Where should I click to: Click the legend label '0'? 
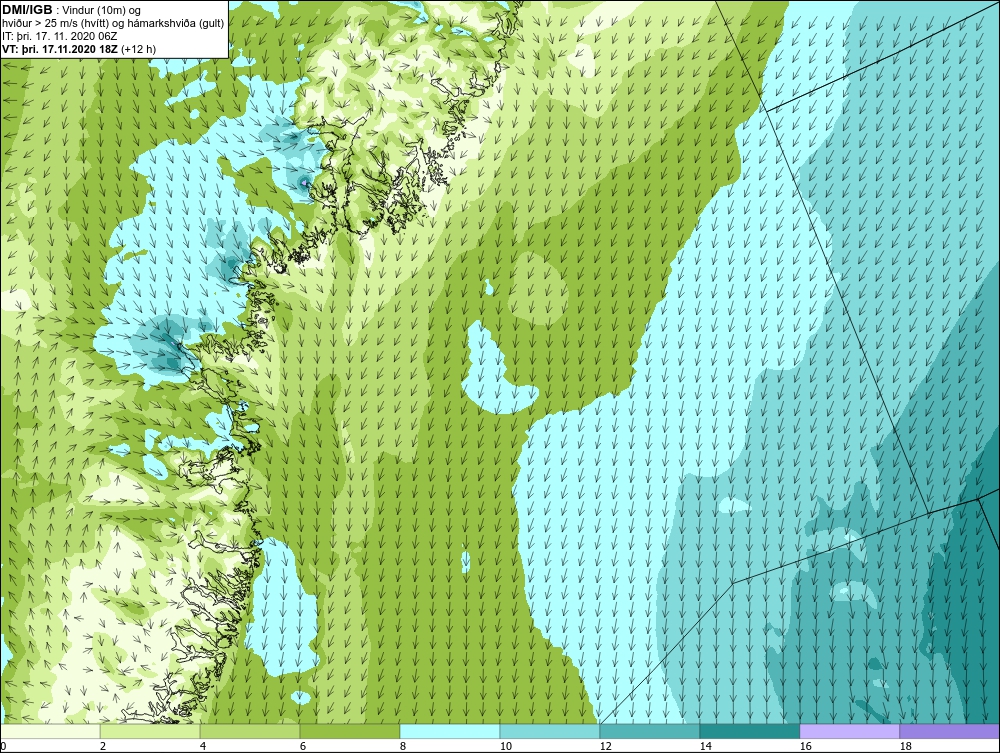point(3,746)
